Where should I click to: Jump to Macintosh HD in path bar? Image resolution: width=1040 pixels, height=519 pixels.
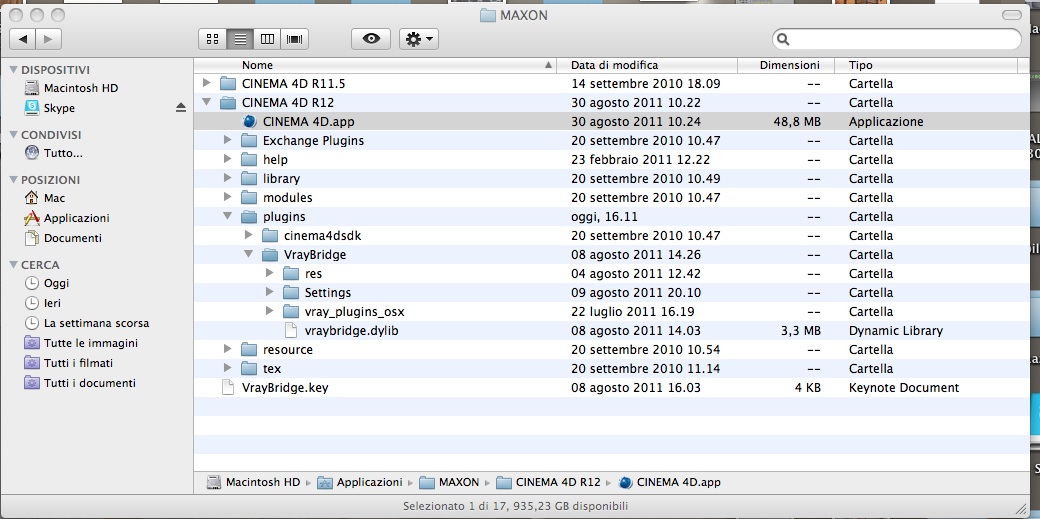(x=253, y=482)
